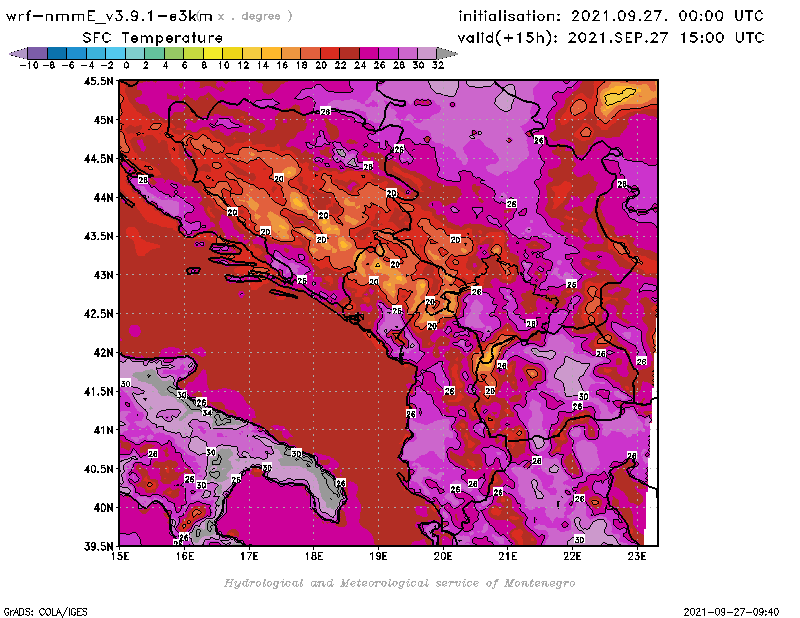Select the 44.5N latitude label
The width and height of the screenshot is (800, 618).
click(x=98, y=158)
